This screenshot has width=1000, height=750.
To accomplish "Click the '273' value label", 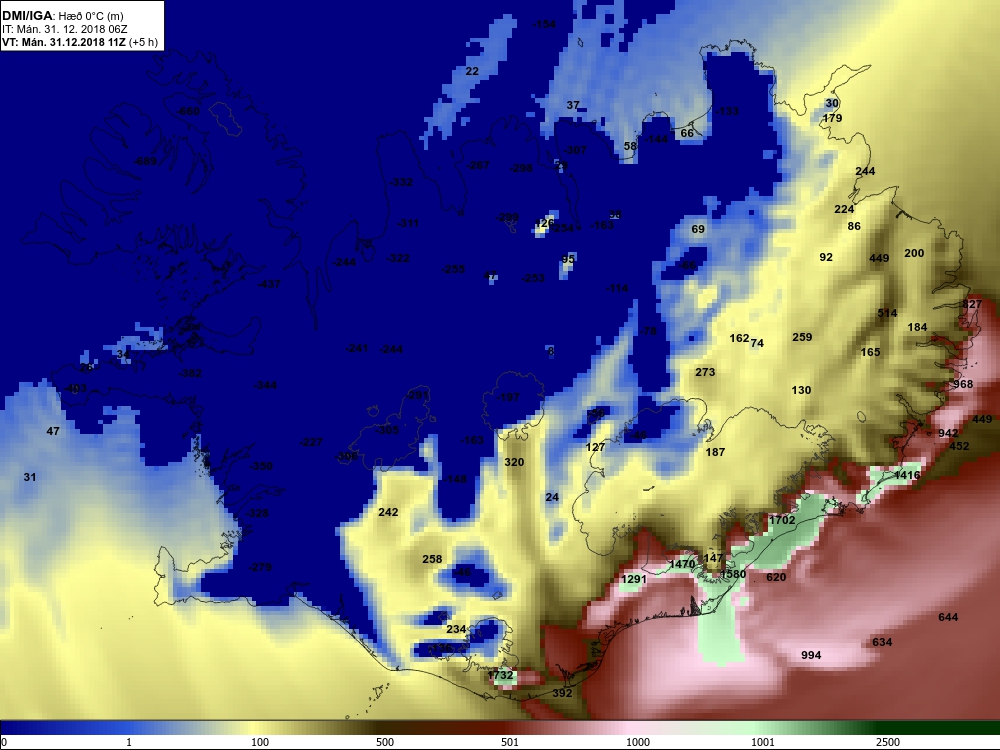I will click(x=705, y=372).
